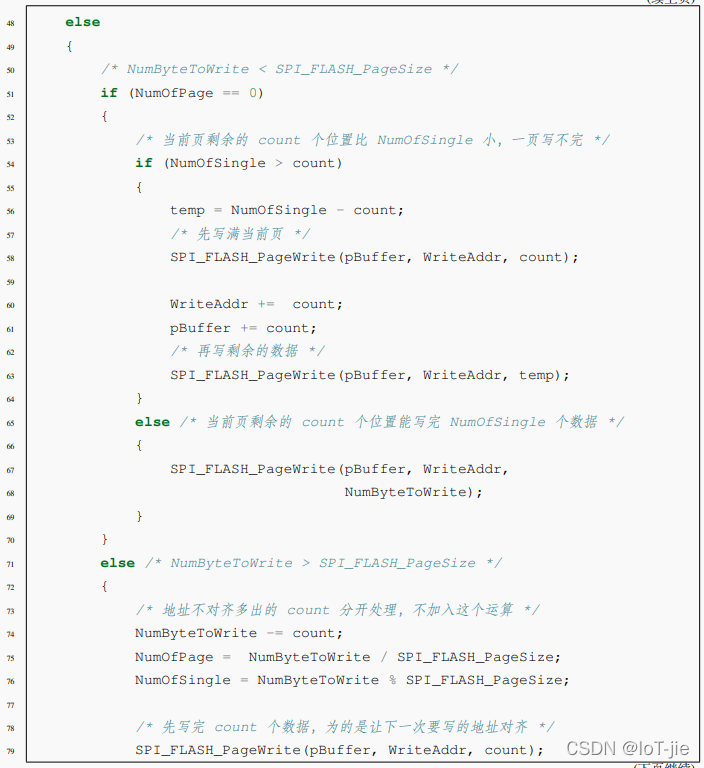Click the 'else' keyword on line 65
The image size is (704, 768).
152,422
